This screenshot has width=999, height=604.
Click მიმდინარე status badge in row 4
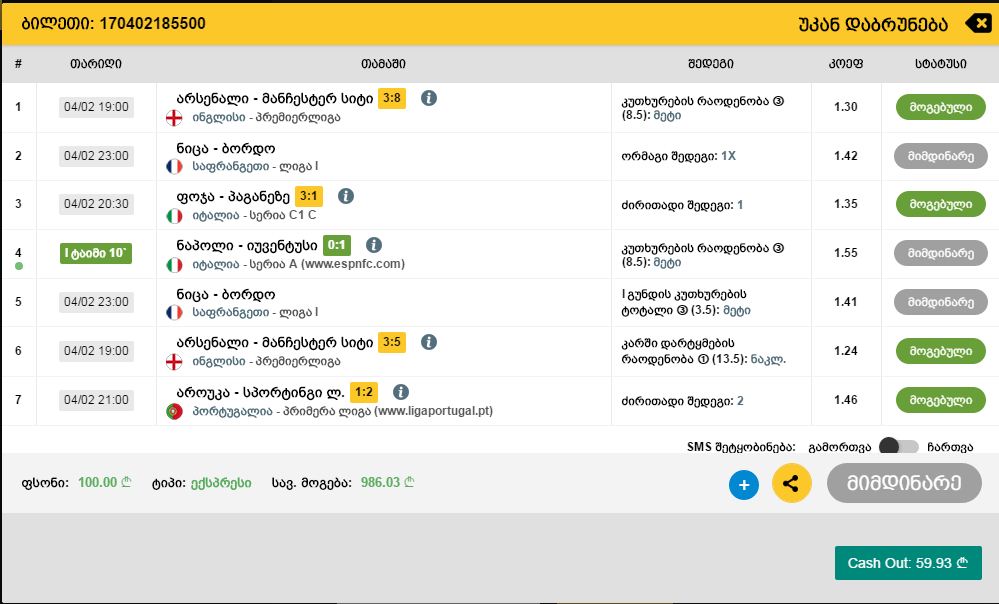[x=940, y=253]
